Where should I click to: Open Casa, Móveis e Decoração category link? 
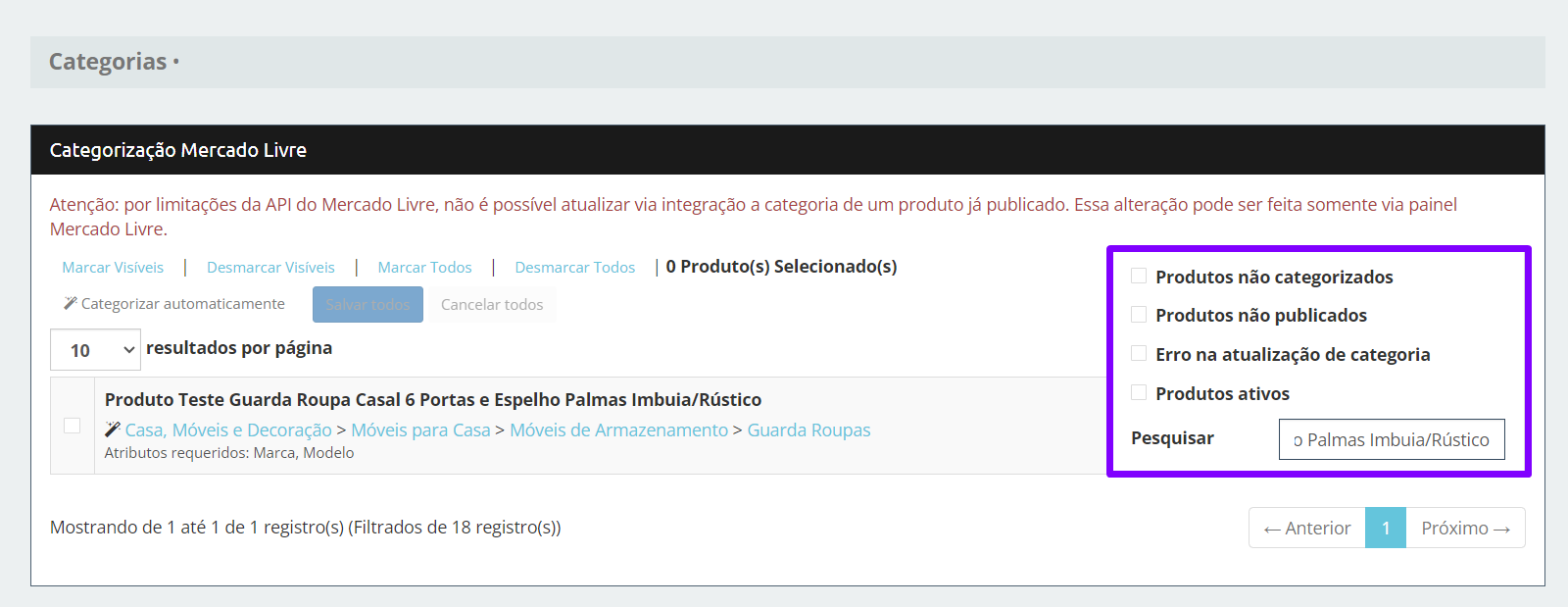[228, 430]
